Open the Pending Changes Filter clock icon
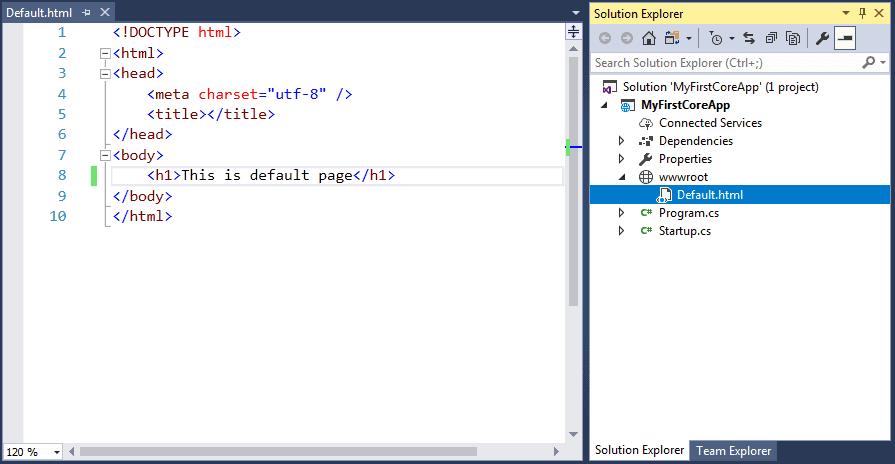 click(x=715, y=38)
